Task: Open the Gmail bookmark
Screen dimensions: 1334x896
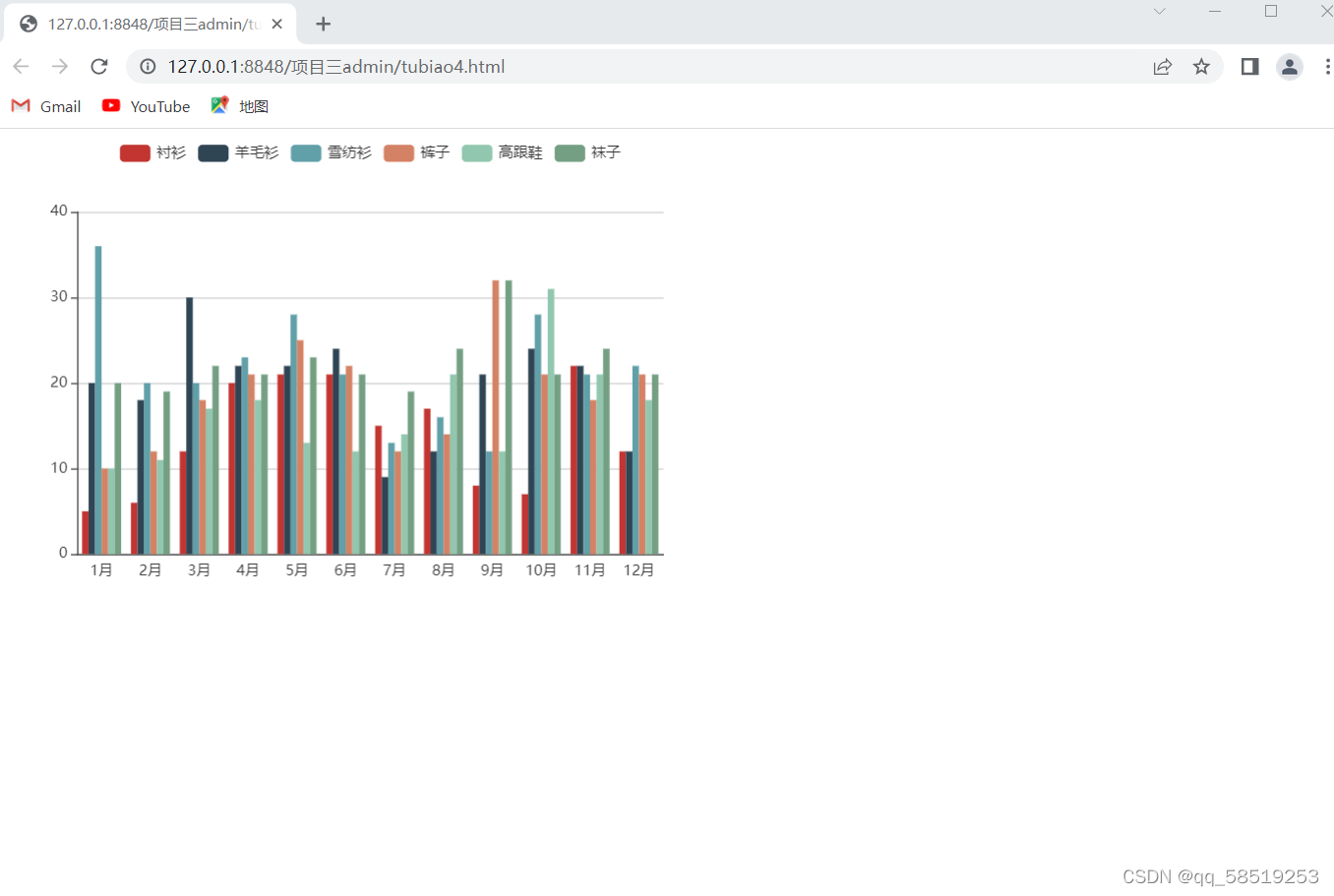Action: pos(46,106)
